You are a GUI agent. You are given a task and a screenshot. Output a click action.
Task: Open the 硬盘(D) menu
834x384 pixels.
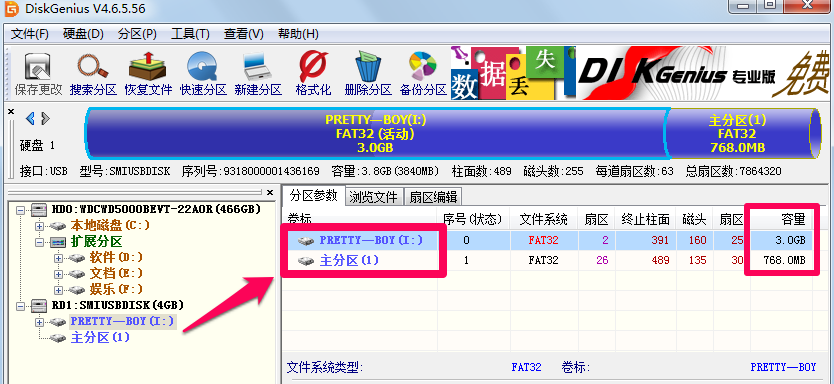pos(83,34)
